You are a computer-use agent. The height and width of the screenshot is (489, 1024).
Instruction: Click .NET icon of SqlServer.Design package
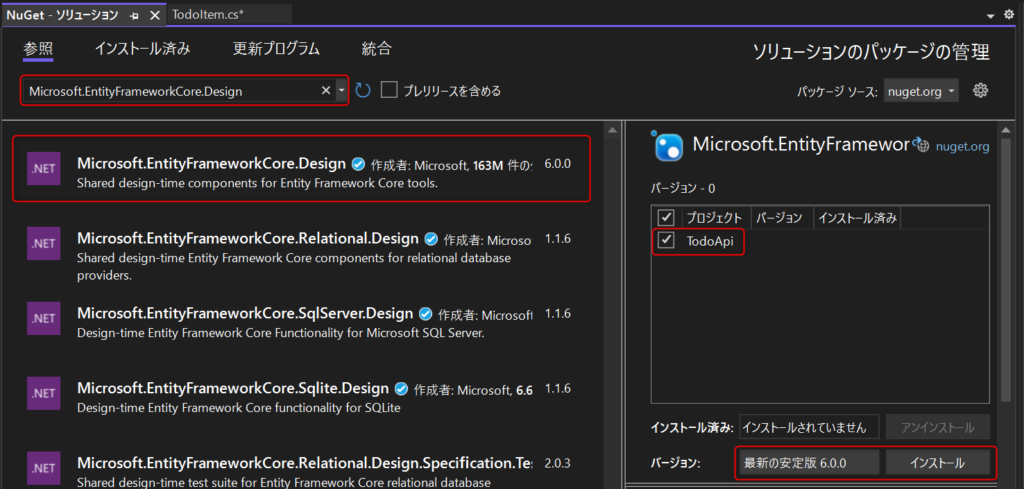click(x=44, y=319)
